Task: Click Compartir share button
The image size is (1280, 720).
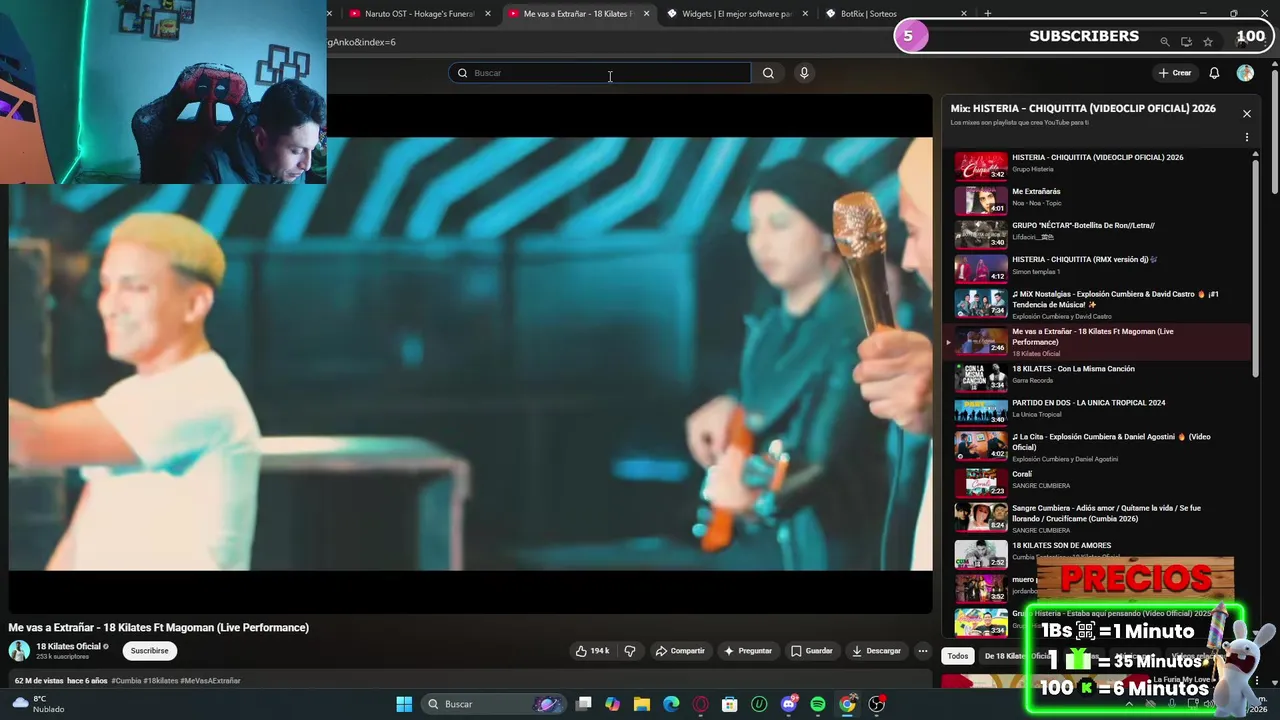Action: 680,651
